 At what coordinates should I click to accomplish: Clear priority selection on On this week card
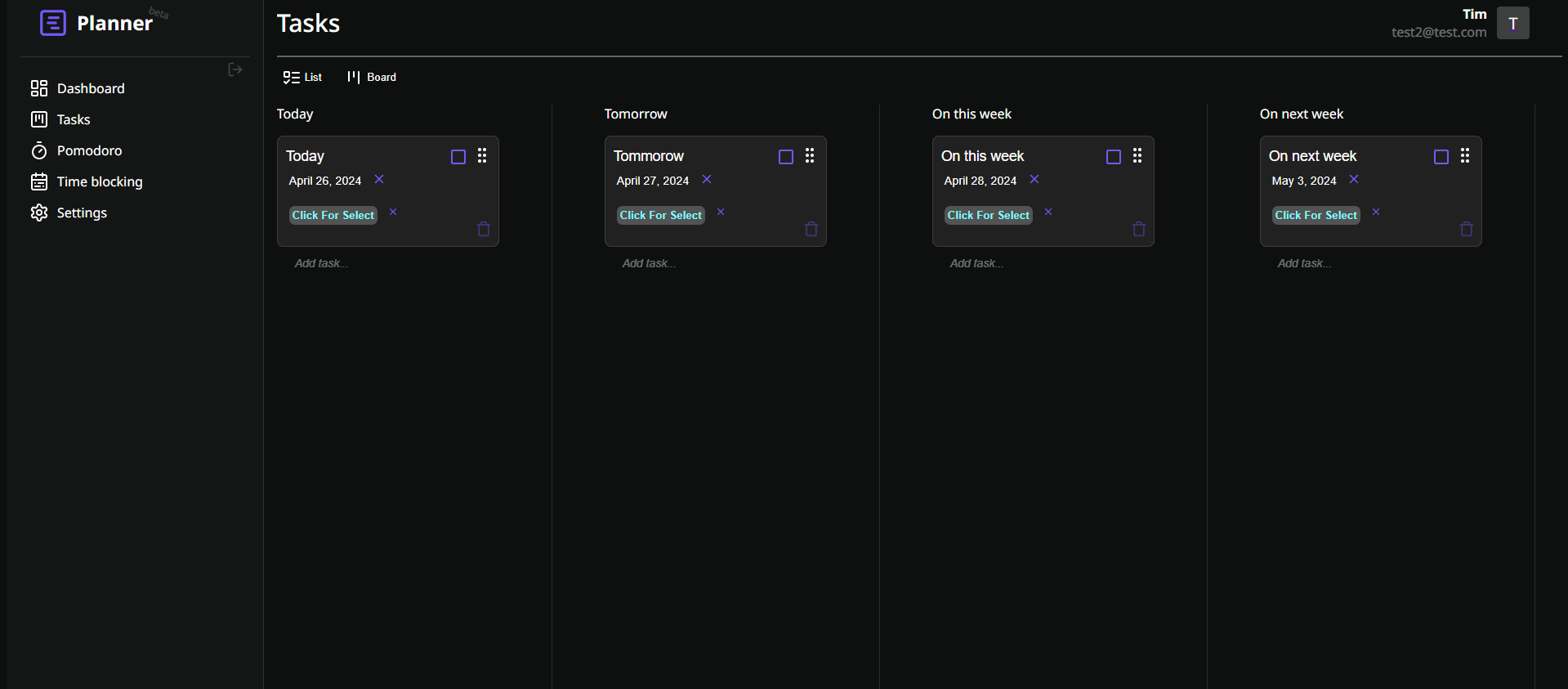[x=1048, y=212]
